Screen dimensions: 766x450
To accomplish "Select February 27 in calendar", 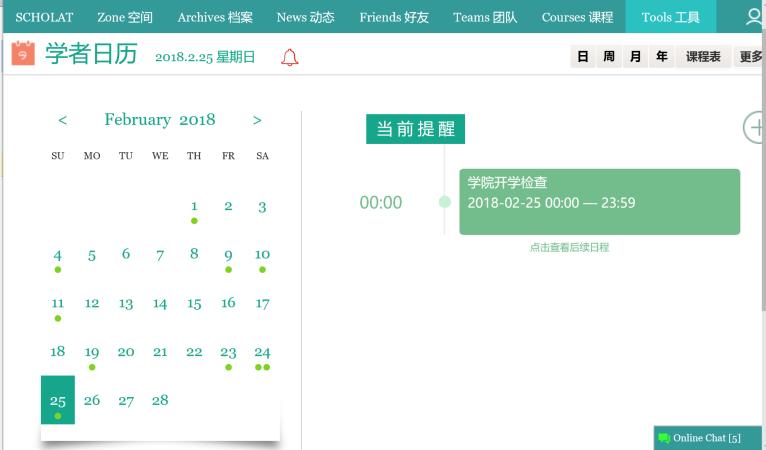I will (x=126, y=401).
